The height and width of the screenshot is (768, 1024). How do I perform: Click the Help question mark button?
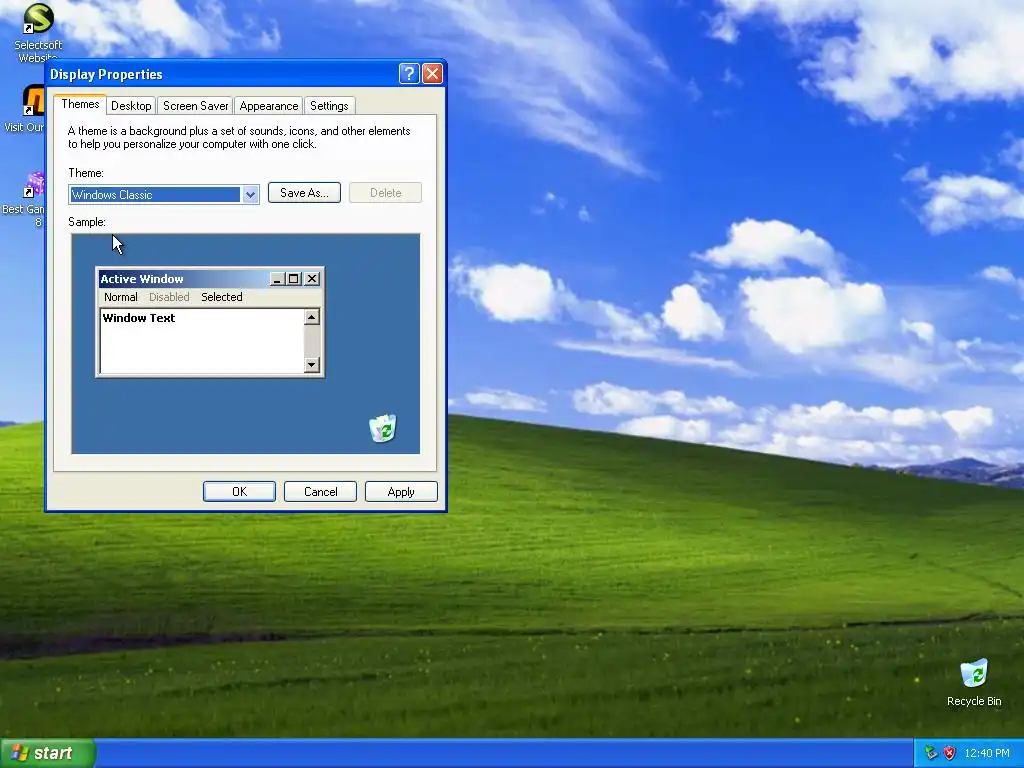[409, 74]
